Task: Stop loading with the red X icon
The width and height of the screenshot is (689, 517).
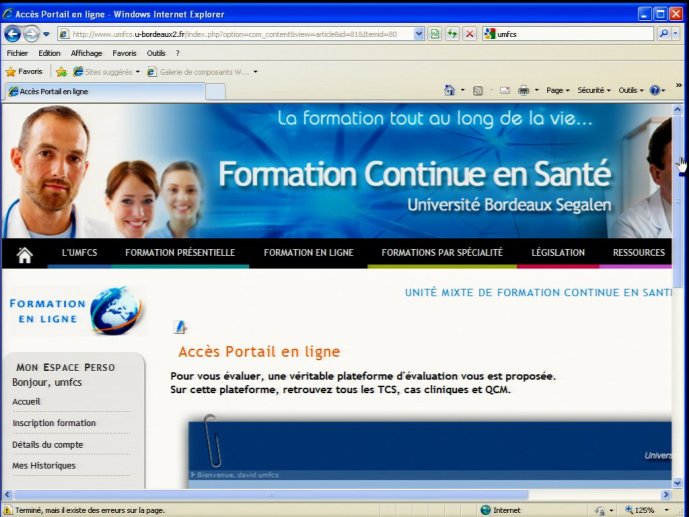Action: pyautogui.click(x=470, y=34)
